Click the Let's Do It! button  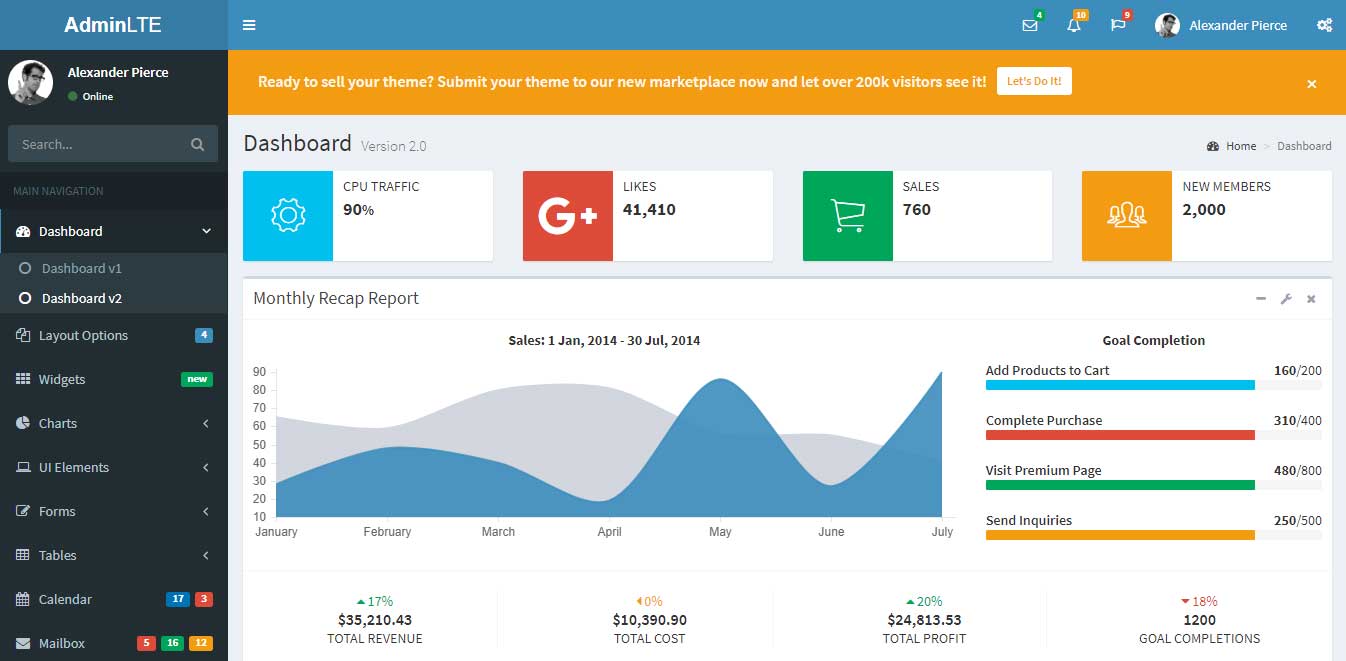pyautogui.click(x=1034, y=81)
